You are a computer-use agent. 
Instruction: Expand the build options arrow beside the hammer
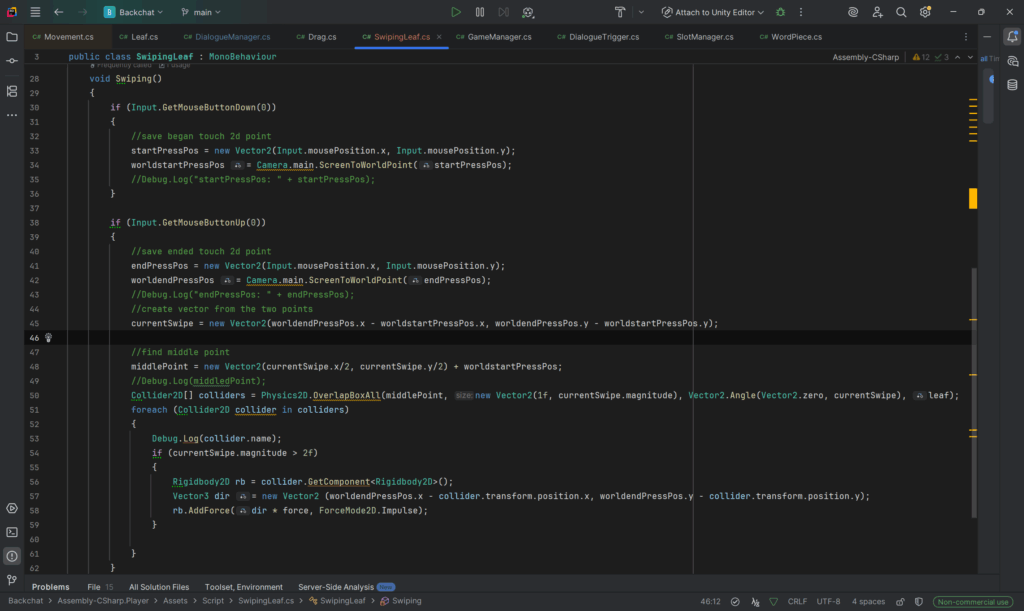click(641, 12)
